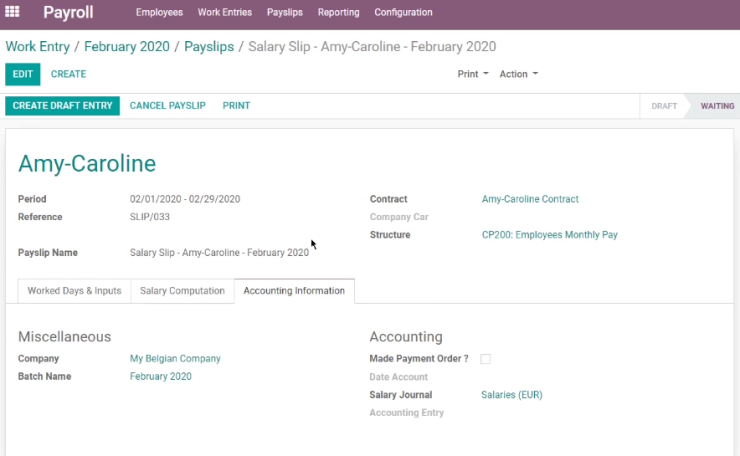Switch to Worked Days & Inputs tab
The width and height of the screenshot is (740, 456).
[x=75, y=291]
